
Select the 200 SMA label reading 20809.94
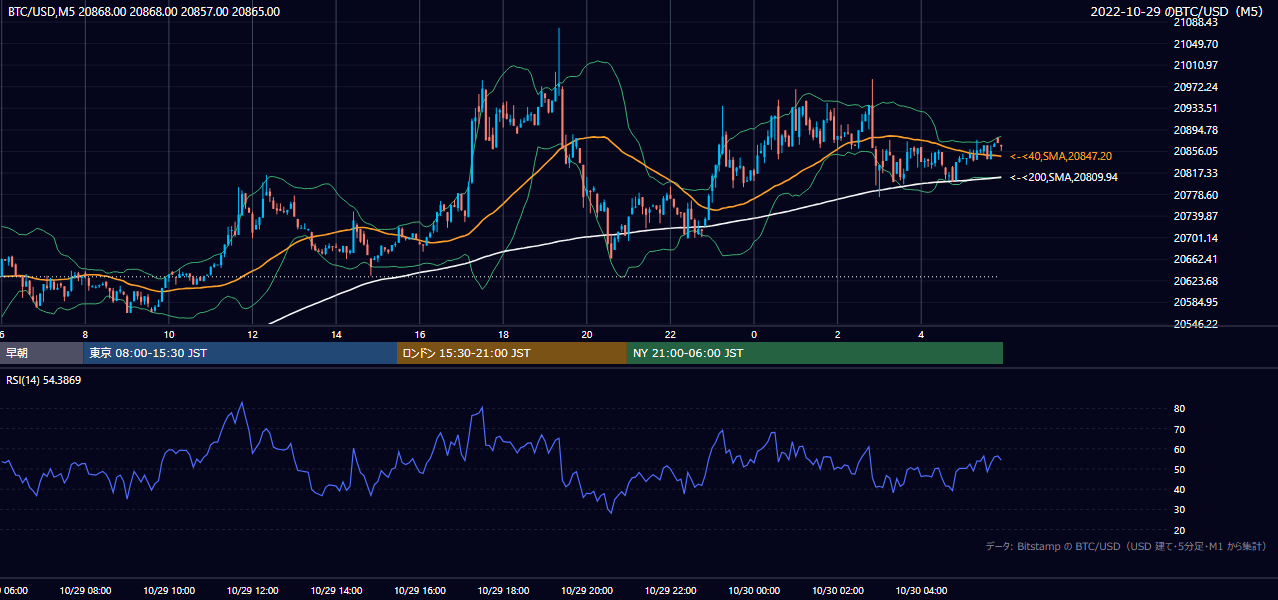pyautogui.click(x=1064, y=177)
